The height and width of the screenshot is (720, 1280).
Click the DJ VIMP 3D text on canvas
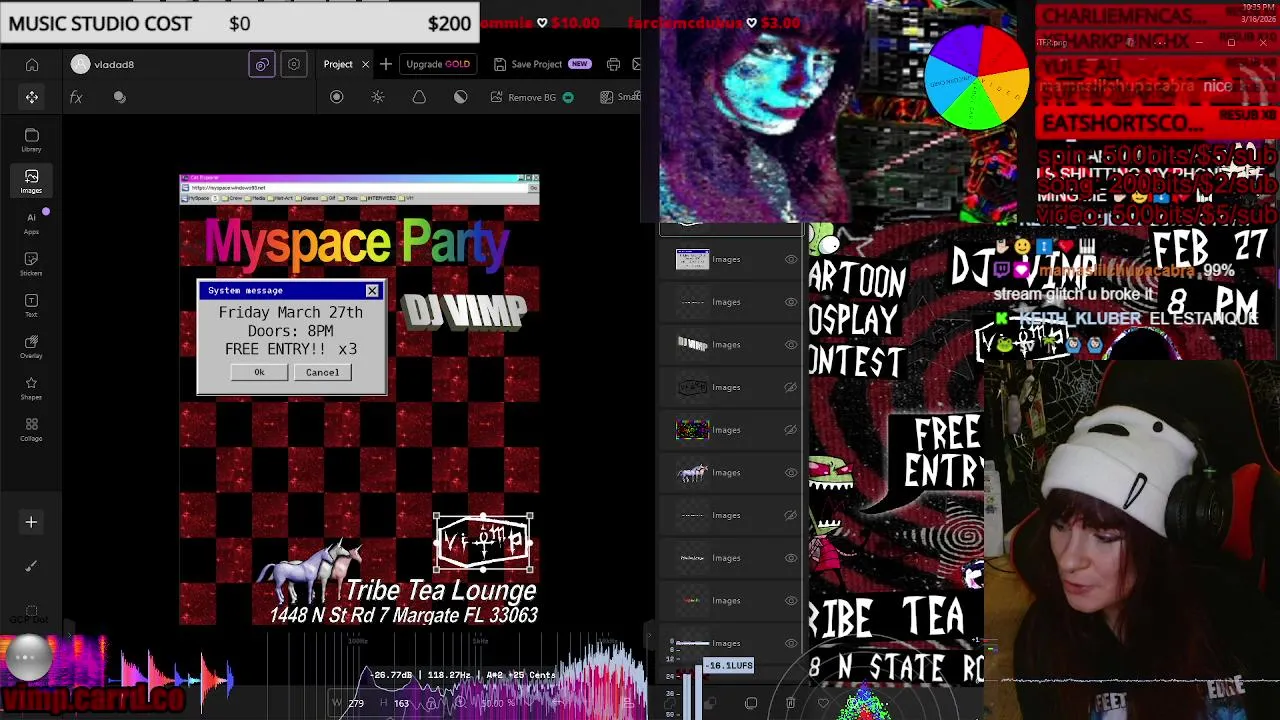coord(464,312)
